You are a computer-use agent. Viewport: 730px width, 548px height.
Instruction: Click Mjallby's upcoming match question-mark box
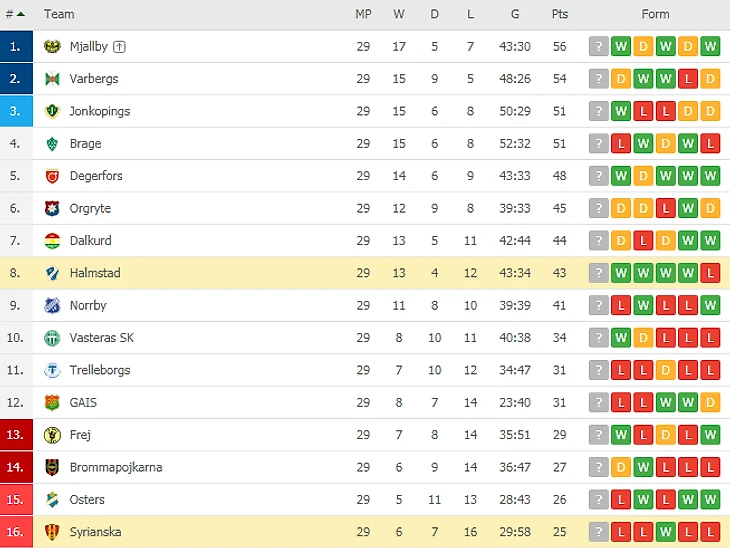pos(599,47)
